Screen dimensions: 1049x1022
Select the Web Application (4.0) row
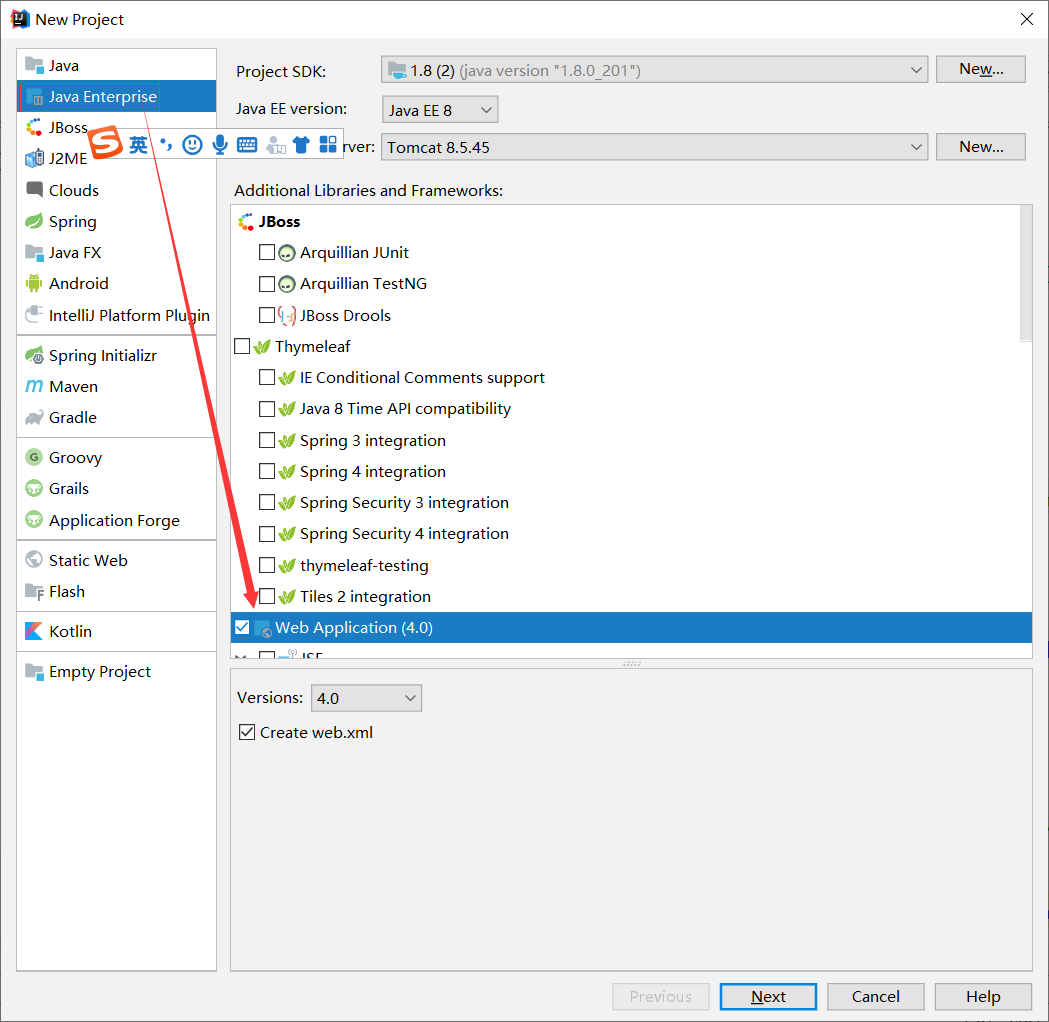632,627
